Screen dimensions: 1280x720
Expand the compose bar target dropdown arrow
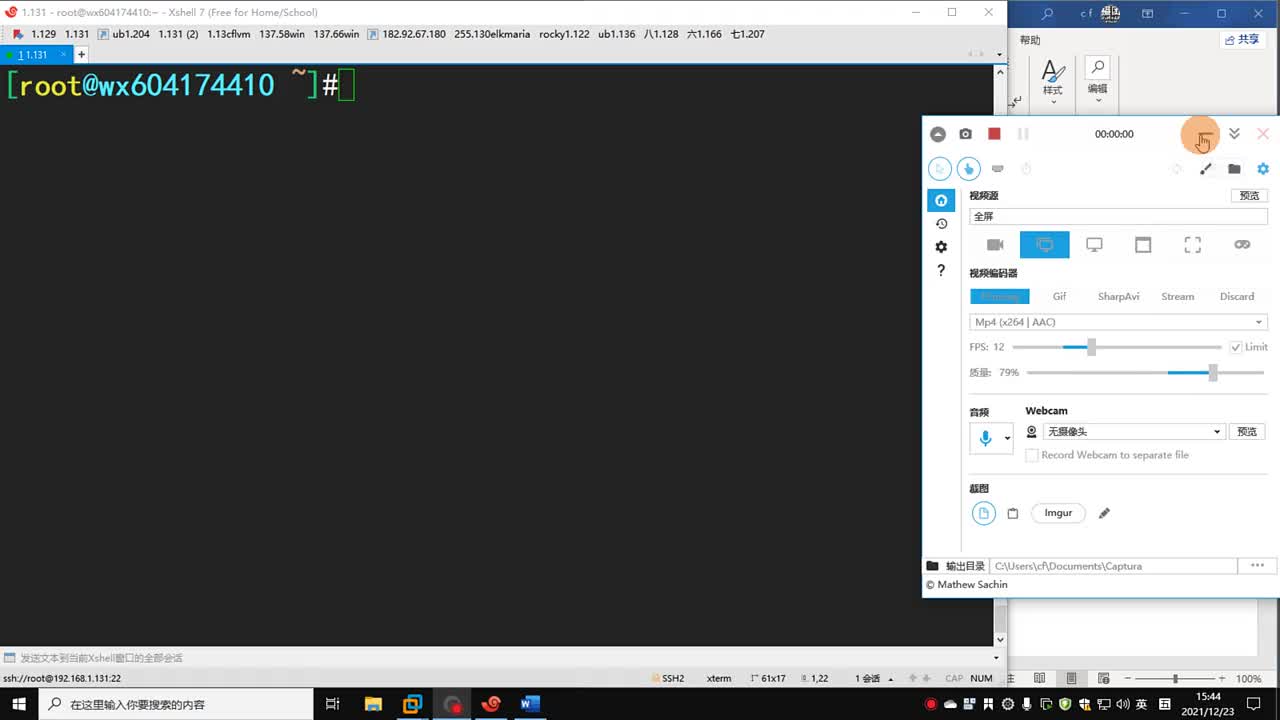pos(996,658)
